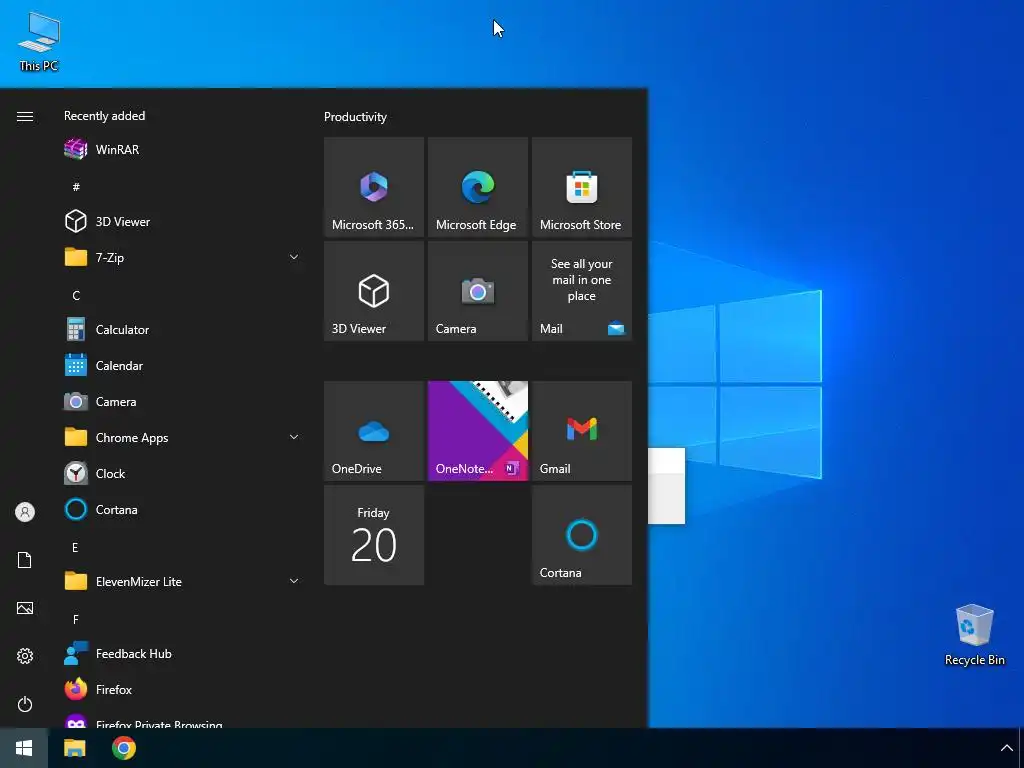Open the Friday 20 calendar tile
1024x768 pixels.
coord(374,535)
